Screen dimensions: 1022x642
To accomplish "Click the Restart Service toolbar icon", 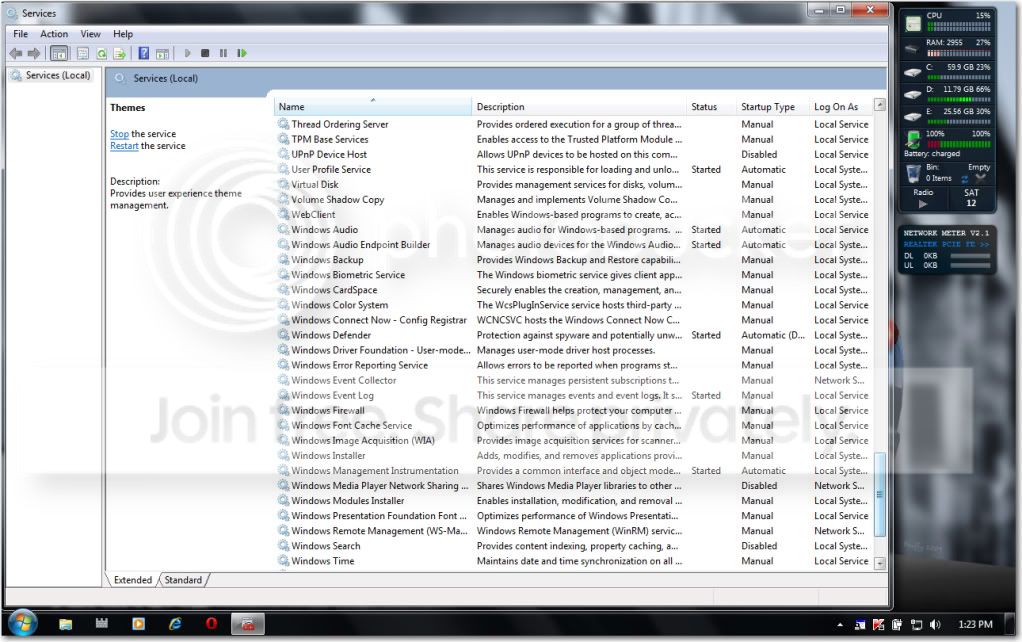I will click(x=242, y=53).
